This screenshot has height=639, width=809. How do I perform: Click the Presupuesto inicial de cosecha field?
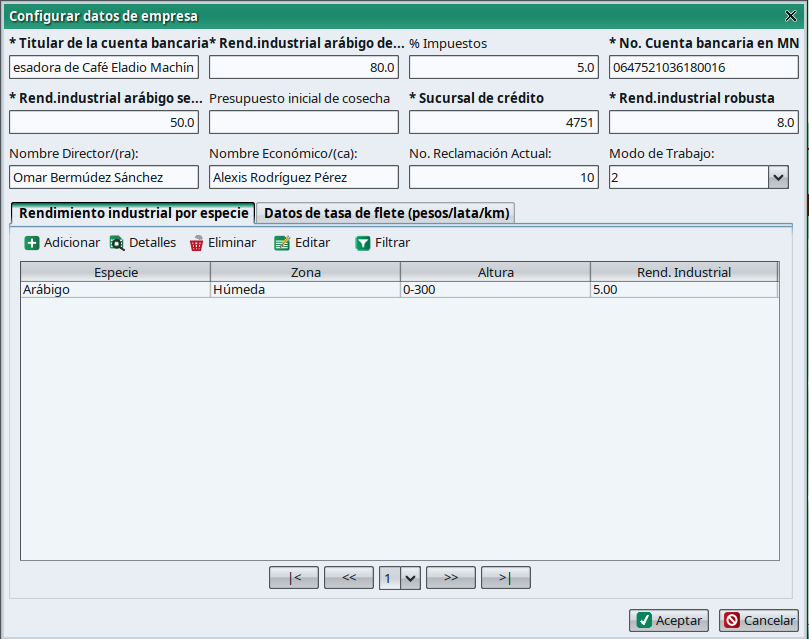point(304,122)
